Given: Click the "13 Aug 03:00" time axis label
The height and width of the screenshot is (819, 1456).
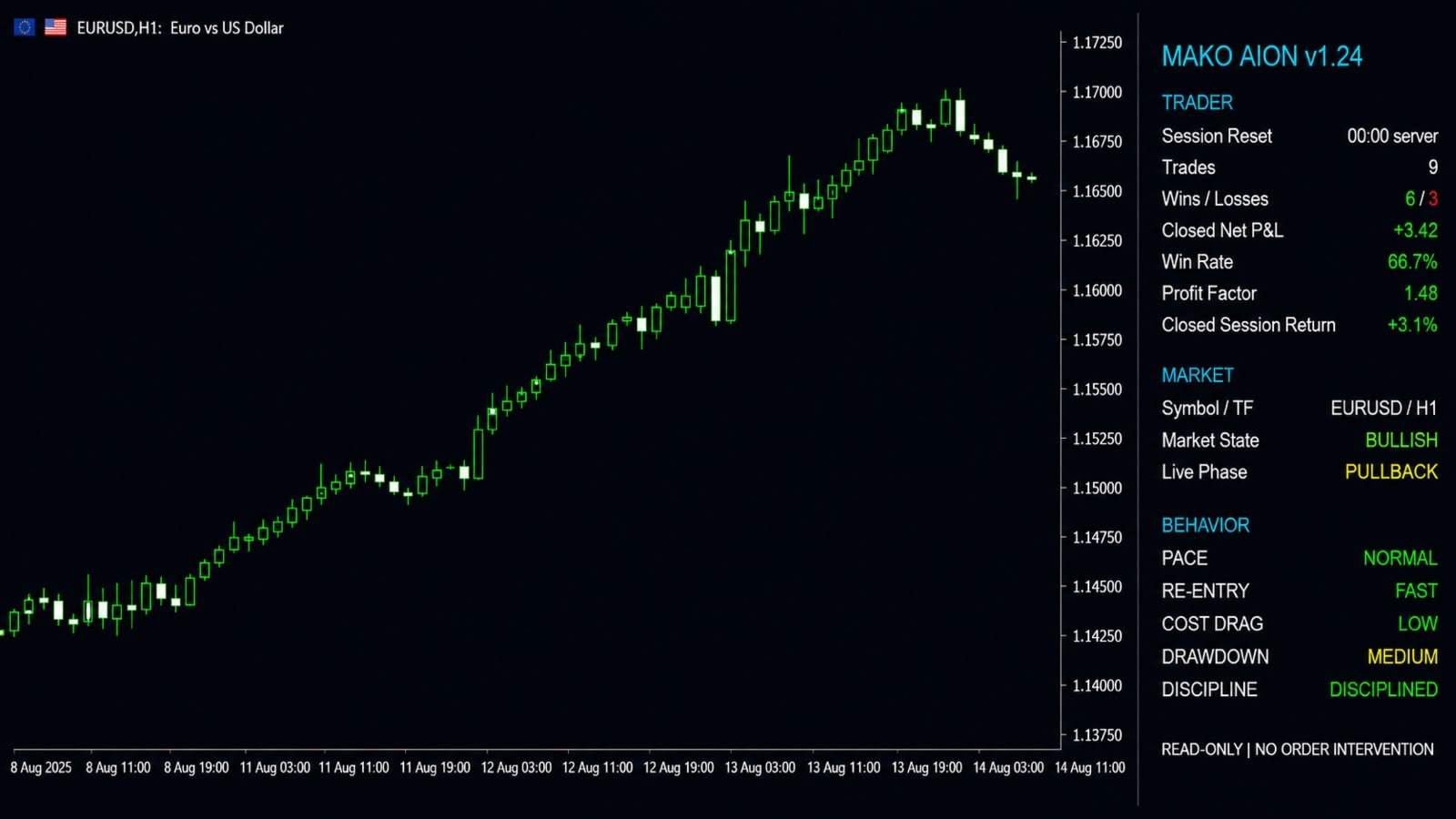Looking at the screenshot, I should coord(760,768).
